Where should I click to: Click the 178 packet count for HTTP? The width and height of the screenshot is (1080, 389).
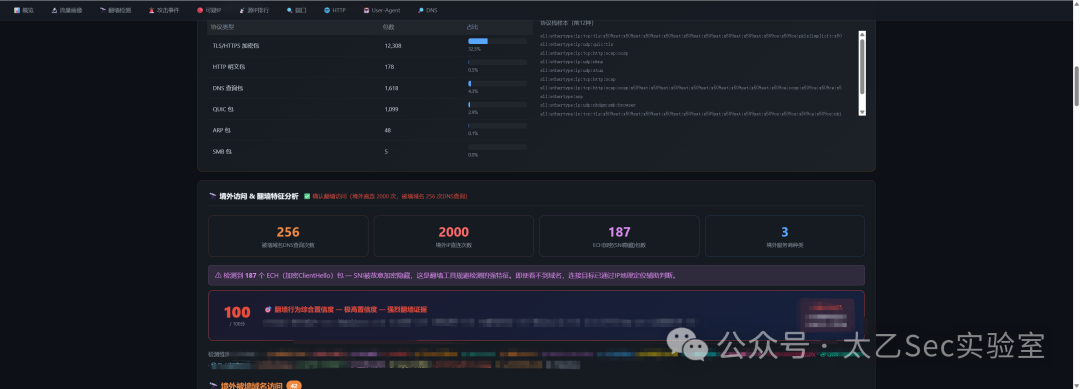389,67
